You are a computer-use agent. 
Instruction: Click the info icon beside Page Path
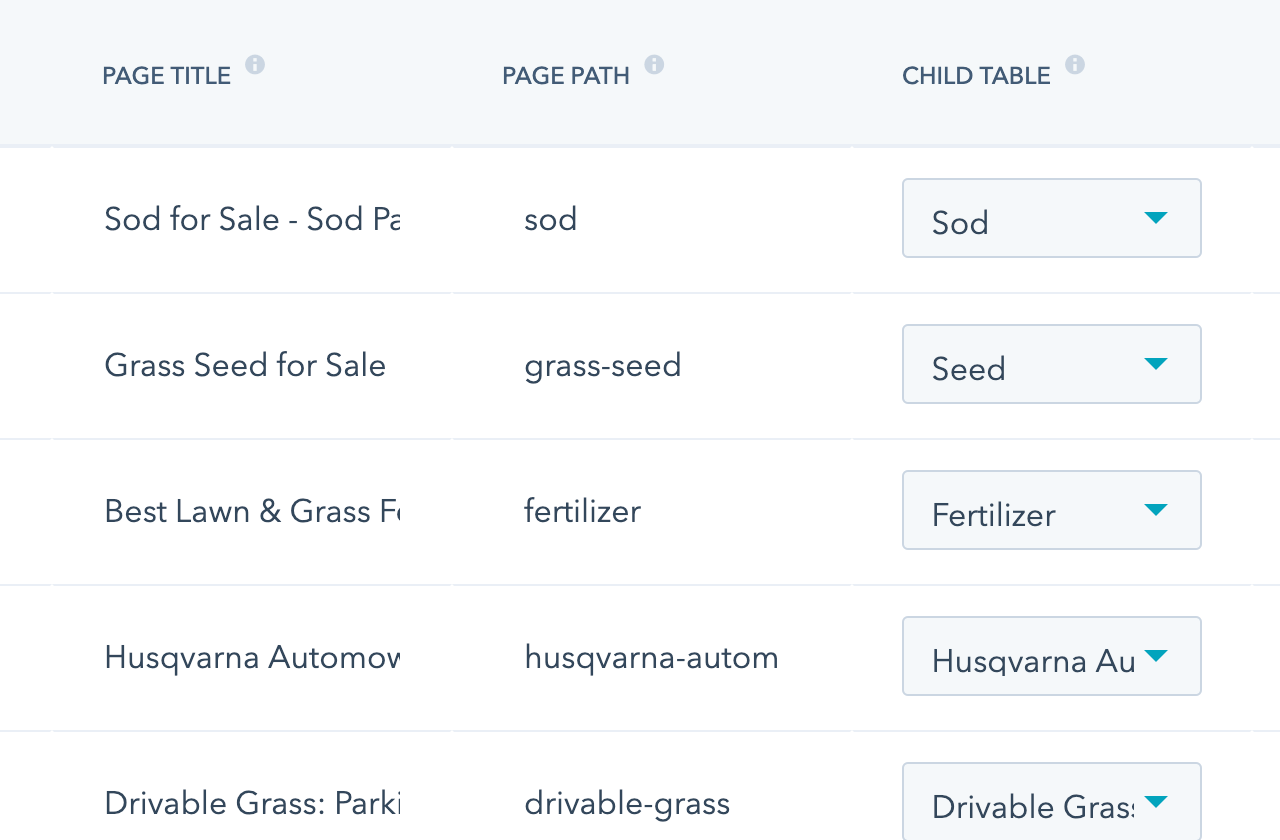click(x=654, y=65)
